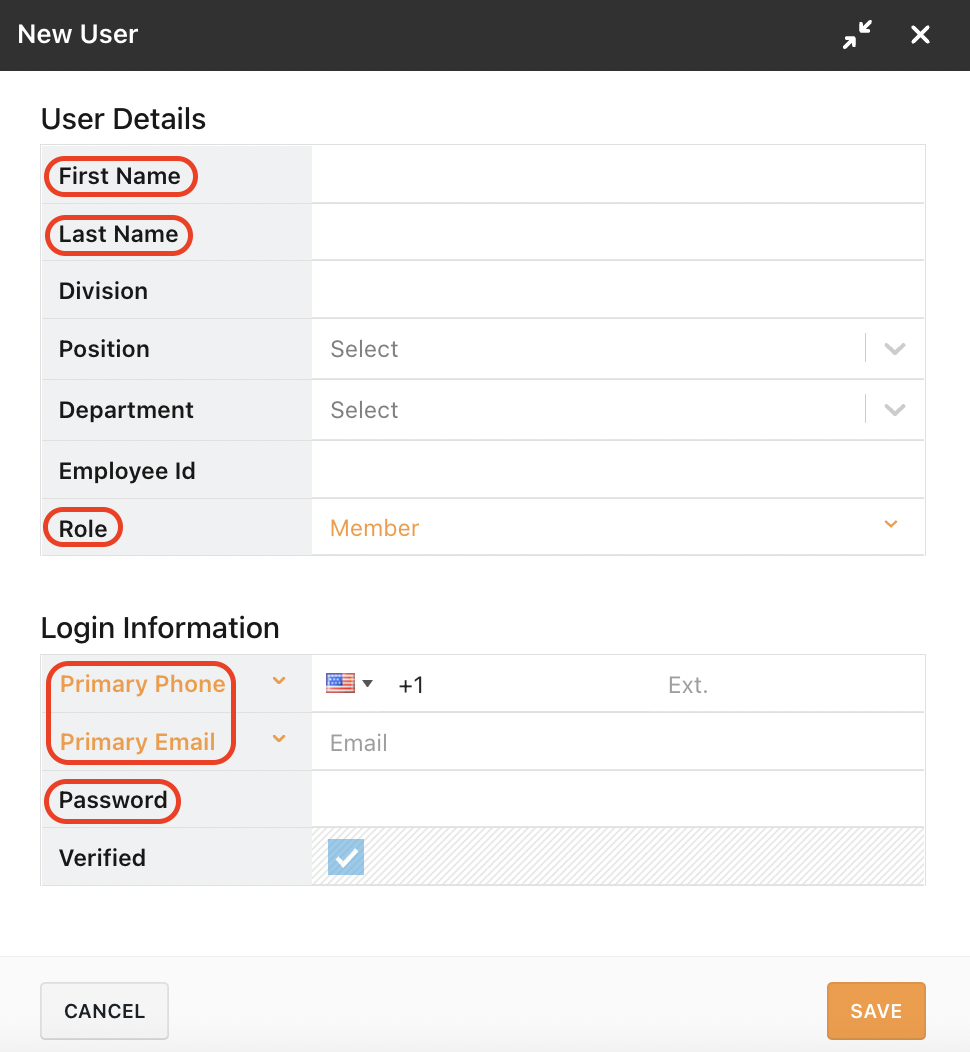970x1052 pixels.
Task: Click the Last Name input field
Action: [618, 232]
